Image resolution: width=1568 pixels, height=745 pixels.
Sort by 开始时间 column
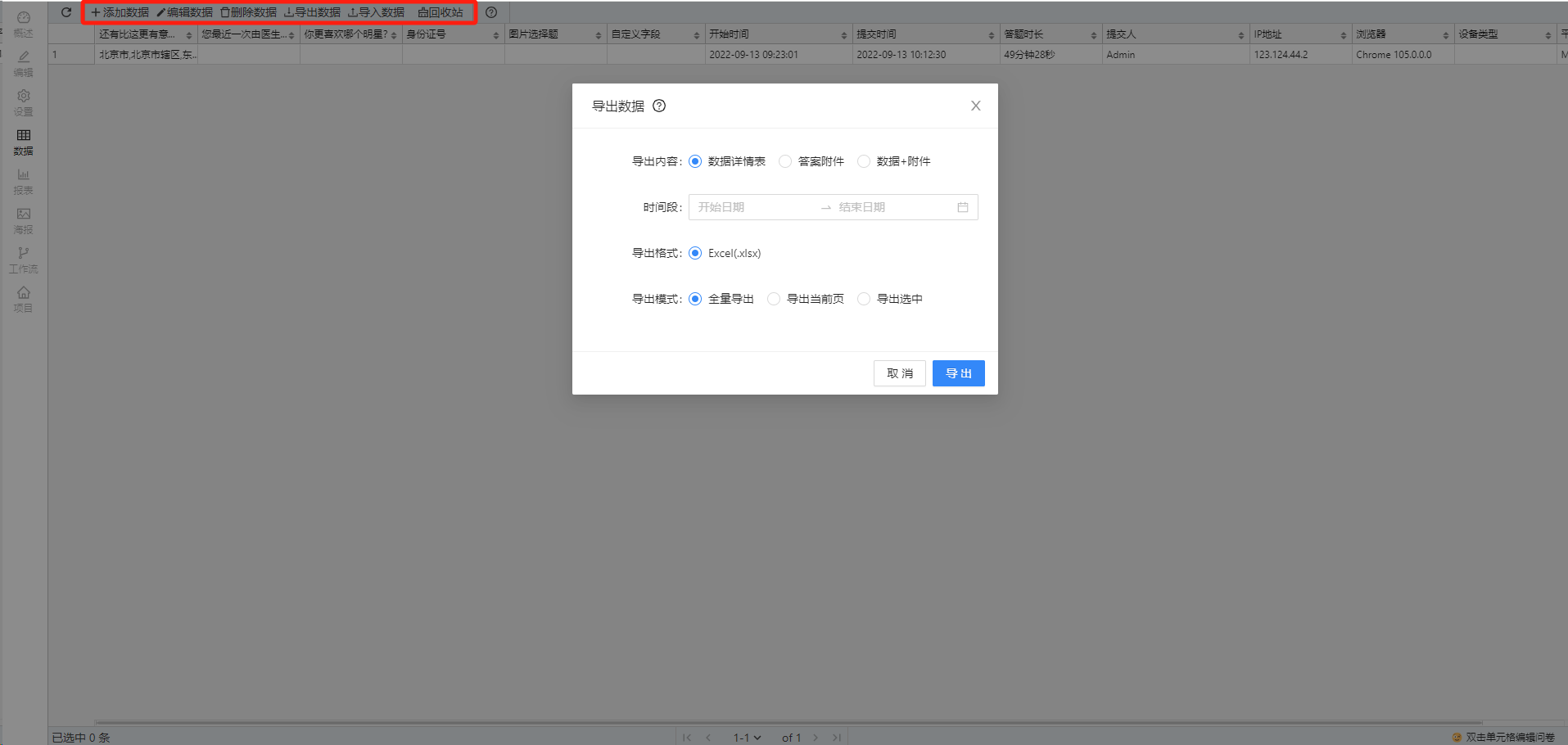[x=843, y=35]
